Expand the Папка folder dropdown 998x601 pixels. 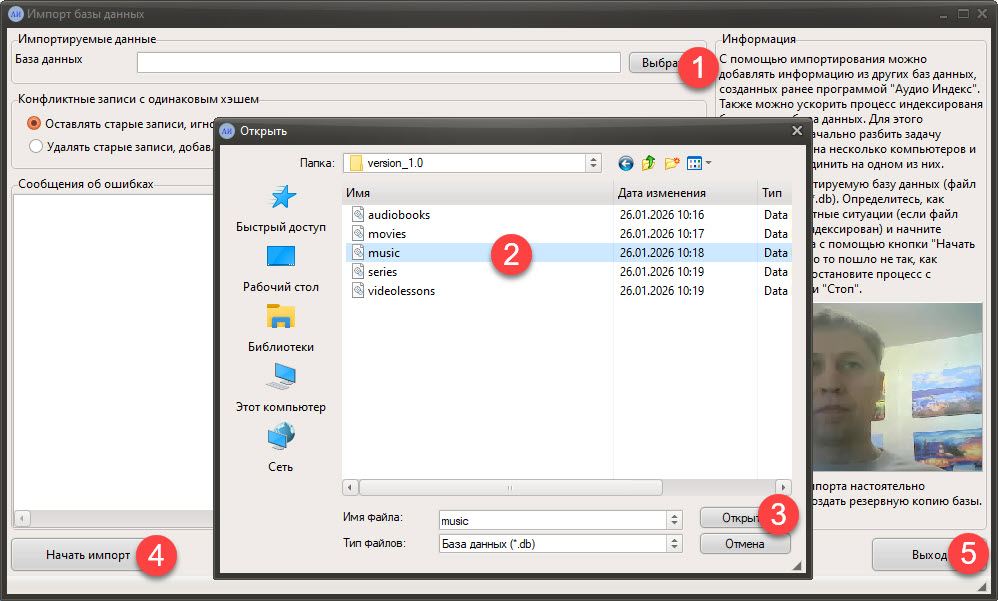(593, 163)
